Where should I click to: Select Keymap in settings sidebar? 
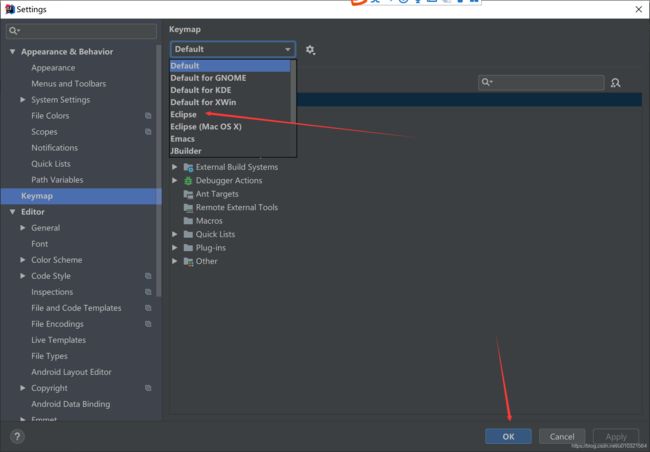[81, 196]
